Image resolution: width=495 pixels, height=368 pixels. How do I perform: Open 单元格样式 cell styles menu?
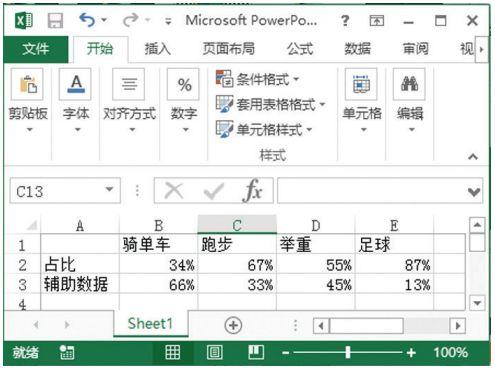pyautogui.click(x=264, y=129)
